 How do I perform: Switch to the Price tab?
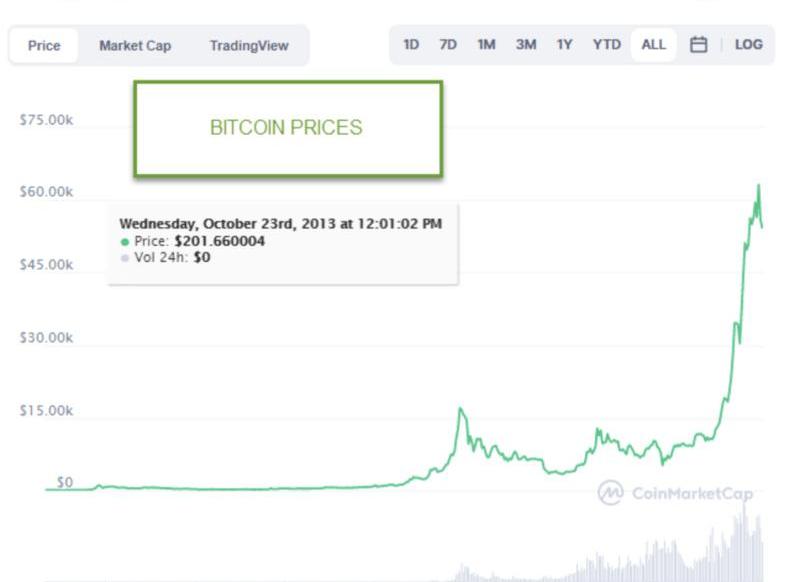coord(44,46)
